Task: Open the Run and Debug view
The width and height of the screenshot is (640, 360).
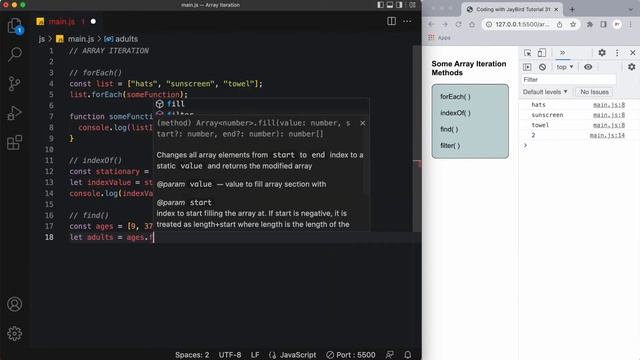Action: [x=15, y=113]
